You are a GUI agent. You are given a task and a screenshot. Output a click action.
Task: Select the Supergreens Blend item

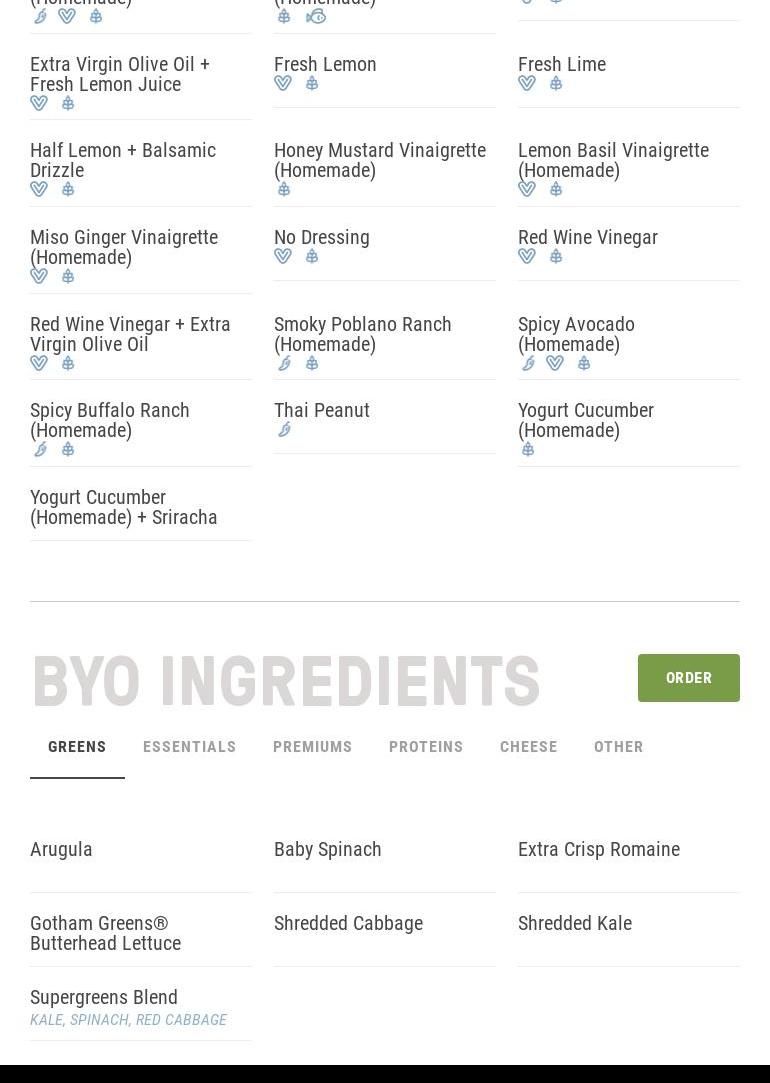[x=104, y=997]
